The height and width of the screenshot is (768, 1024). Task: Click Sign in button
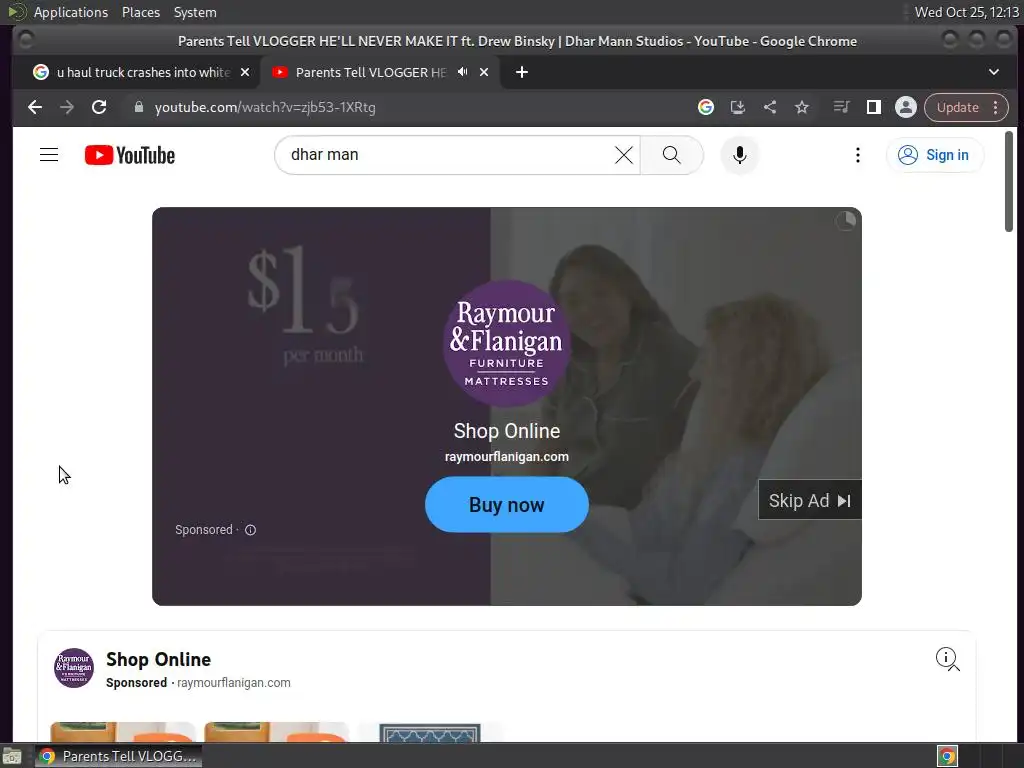click(x=935, y=155)
